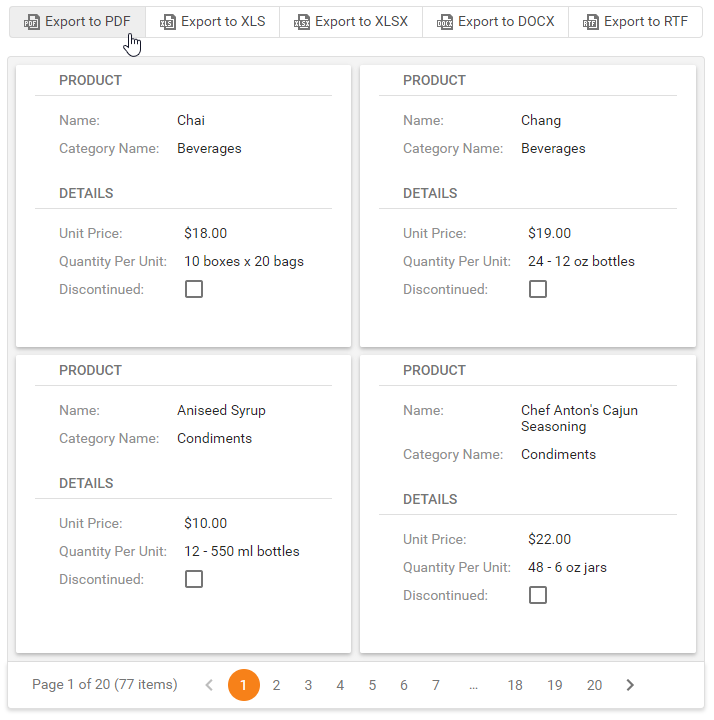Toggle Discontinued checkbox on Chef Anton's card
This screenshot has height=720, width=714.
click(538, 595)
